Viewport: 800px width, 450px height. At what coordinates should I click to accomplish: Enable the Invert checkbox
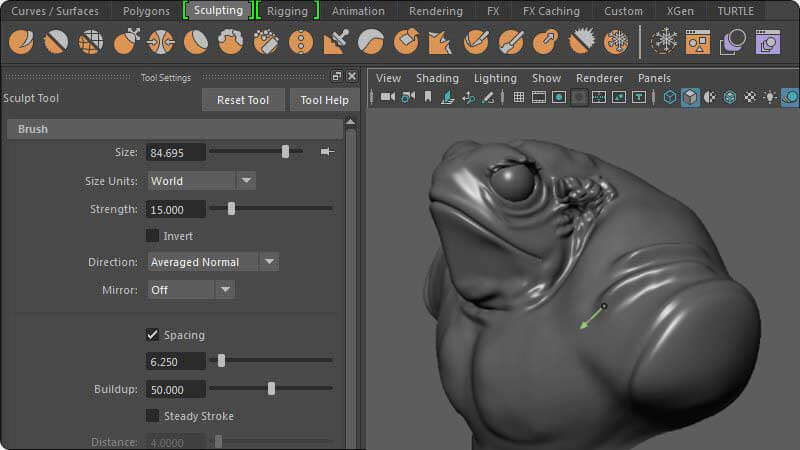153,236
